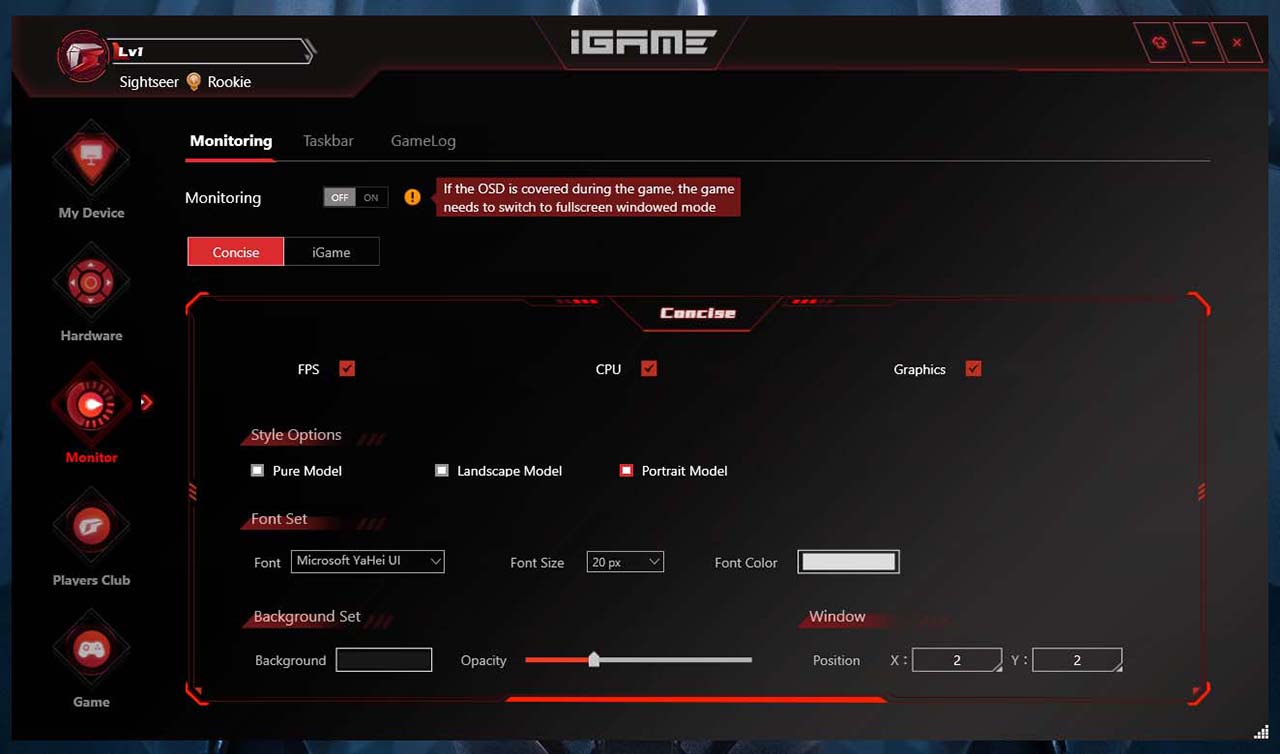Open the skin icon in title bar
Viewport: 1280px width, 754px height.
(1160, 43)
